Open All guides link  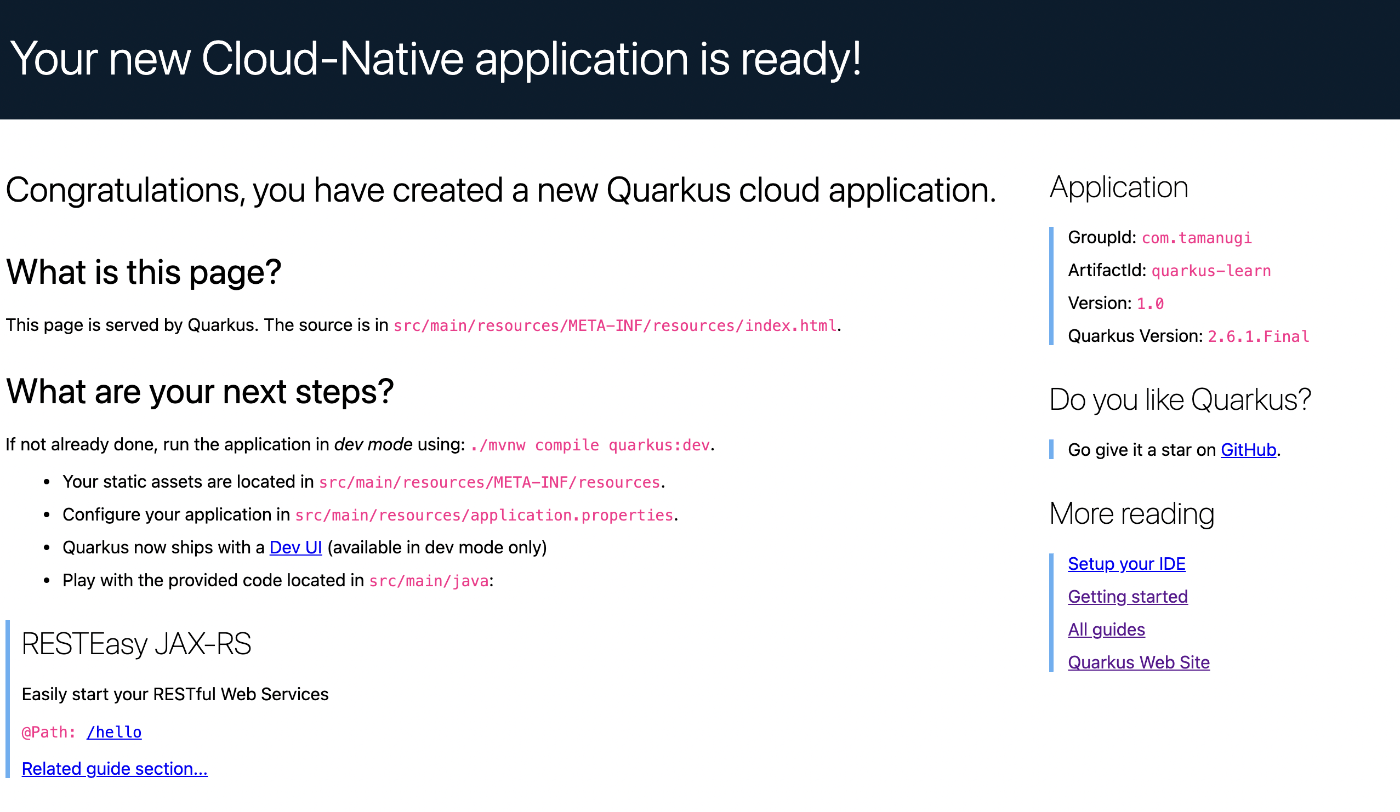(1106, 630)
